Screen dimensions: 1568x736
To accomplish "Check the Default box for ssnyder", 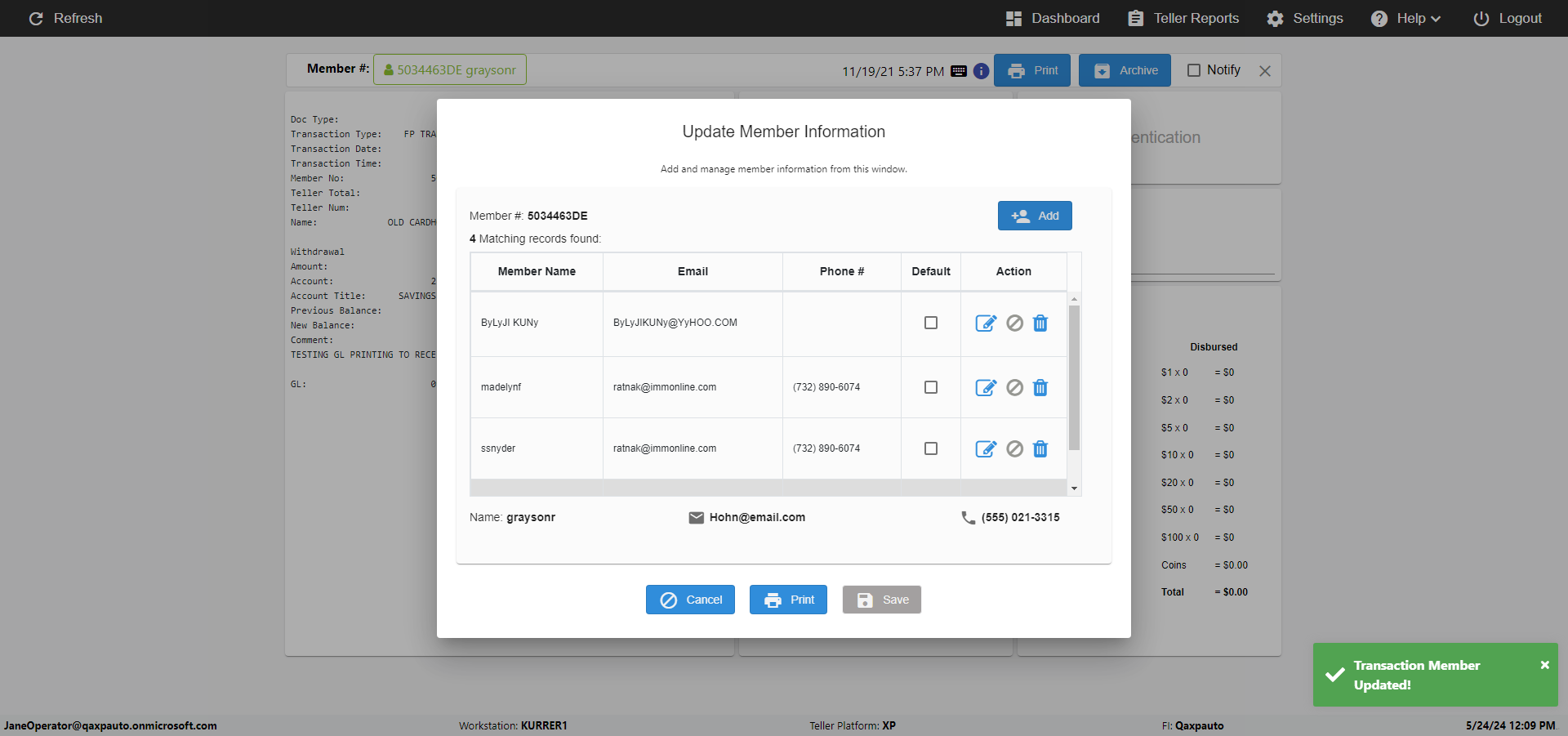I will 931,448.
